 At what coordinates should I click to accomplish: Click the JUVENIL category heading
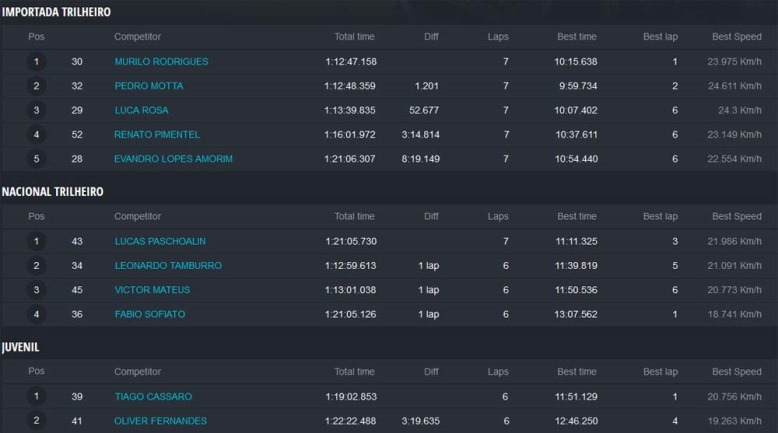coord(20,347)
